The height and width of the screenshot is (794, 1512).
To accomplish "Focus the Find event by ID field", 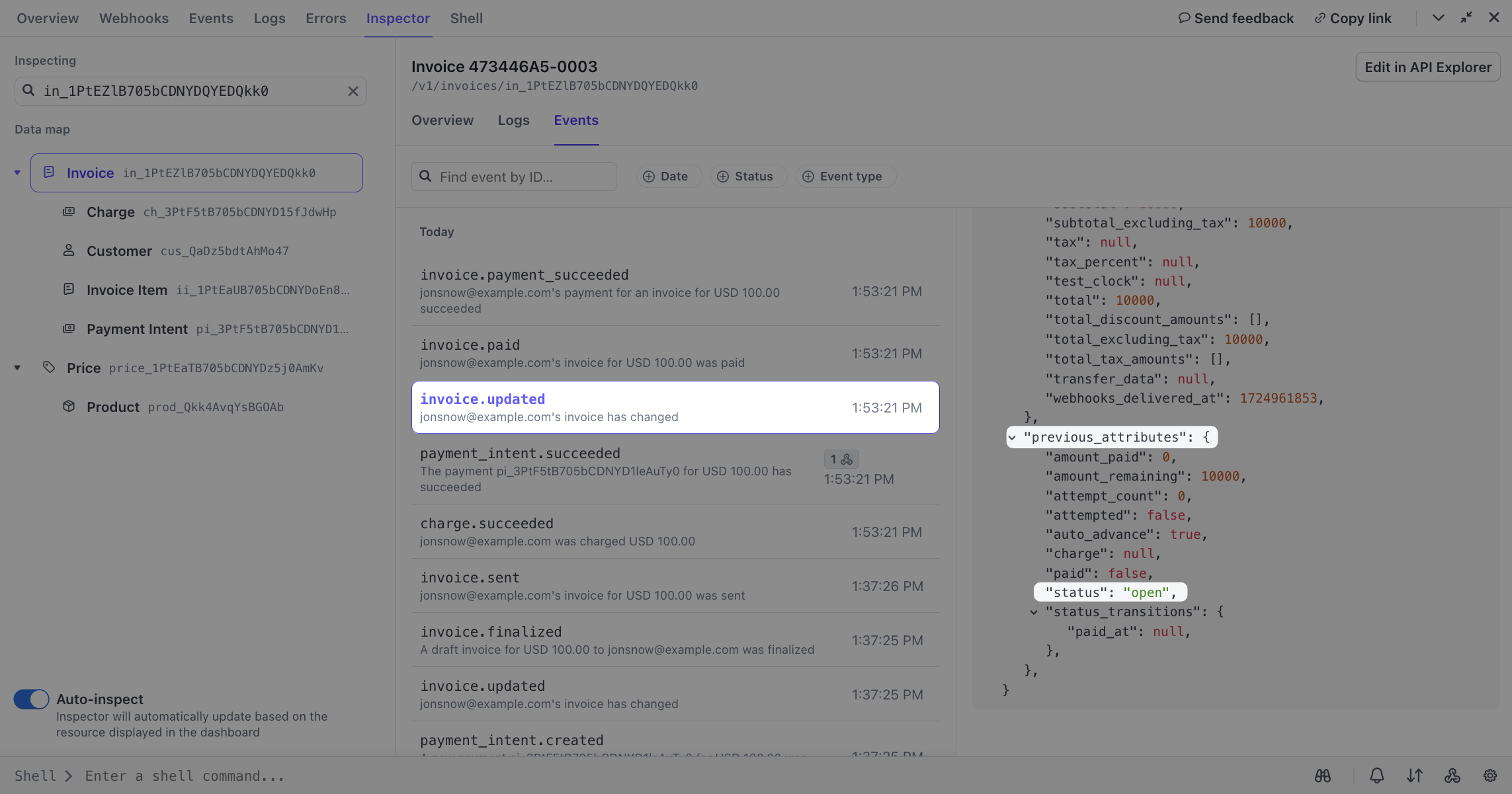I will point(514,177).
